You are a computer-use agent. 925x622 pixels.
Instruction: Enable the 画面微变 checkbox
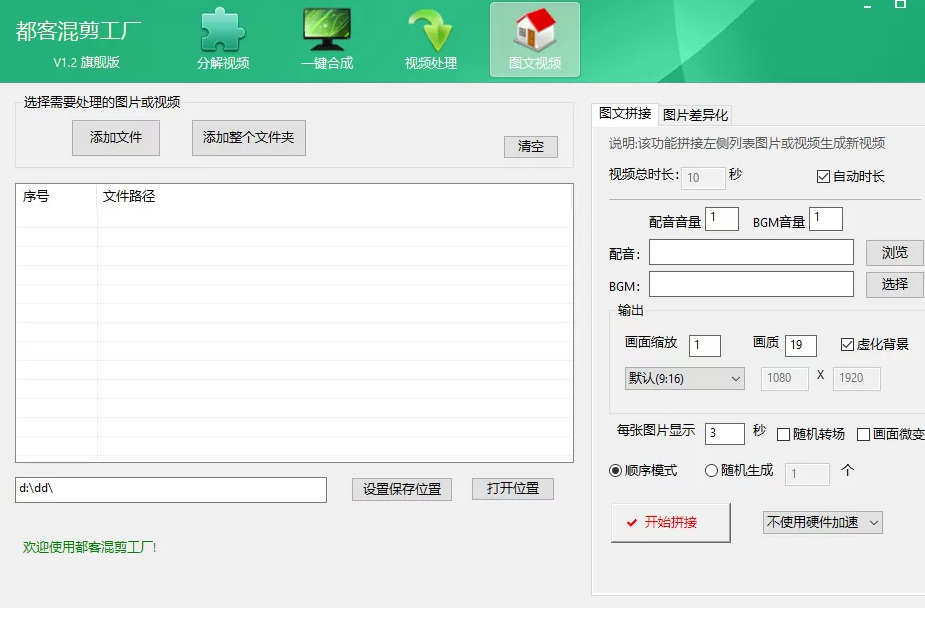point(891,434)
